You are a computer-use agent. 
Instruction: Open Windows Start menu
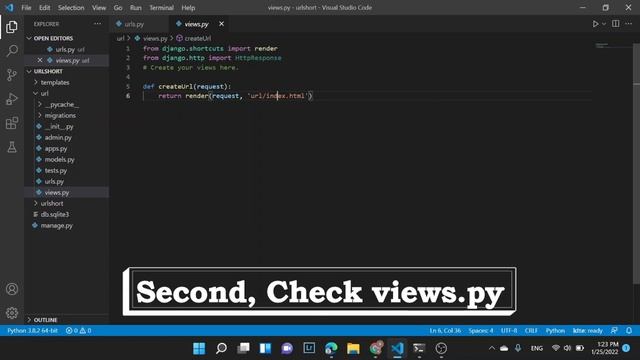[199, 348]
